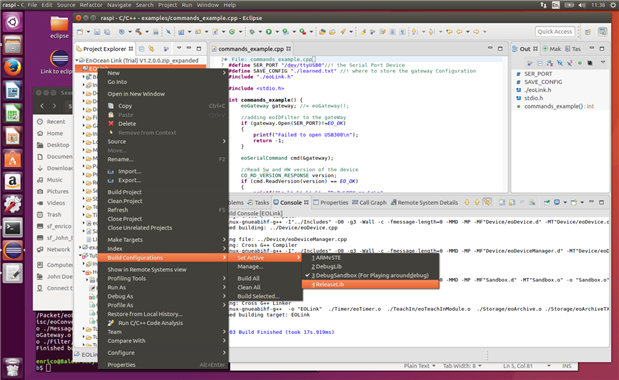619x380 pixels.
Task: Expand folded comment at line 2
Action: (226, 59)
